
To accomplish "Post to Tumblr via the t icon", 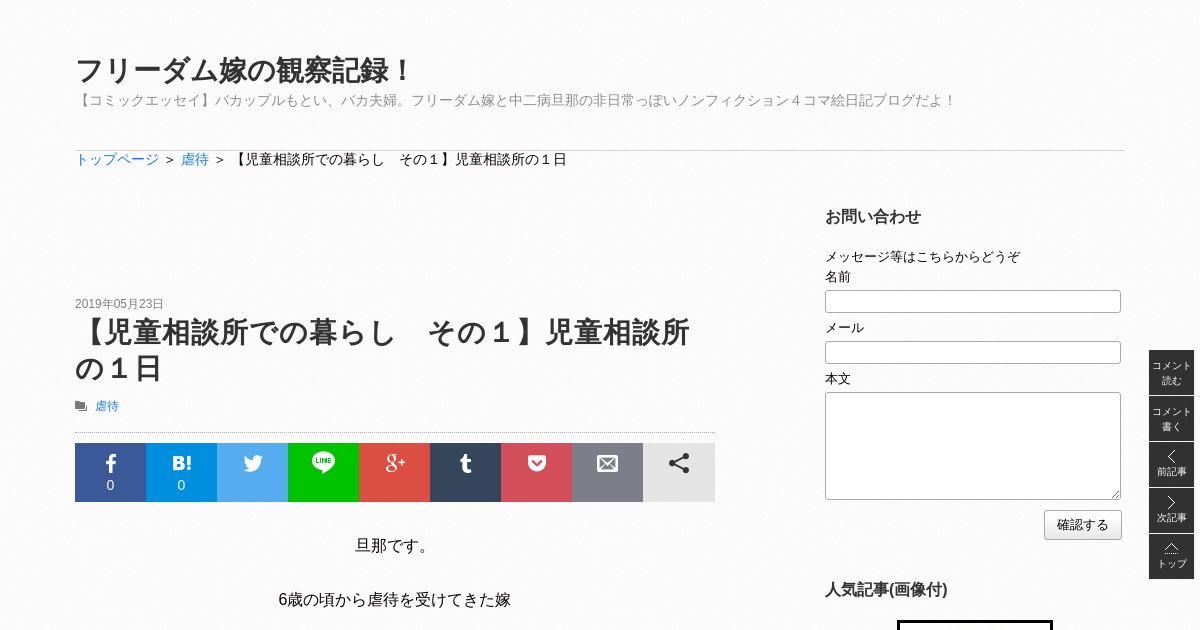I will 465,472.
